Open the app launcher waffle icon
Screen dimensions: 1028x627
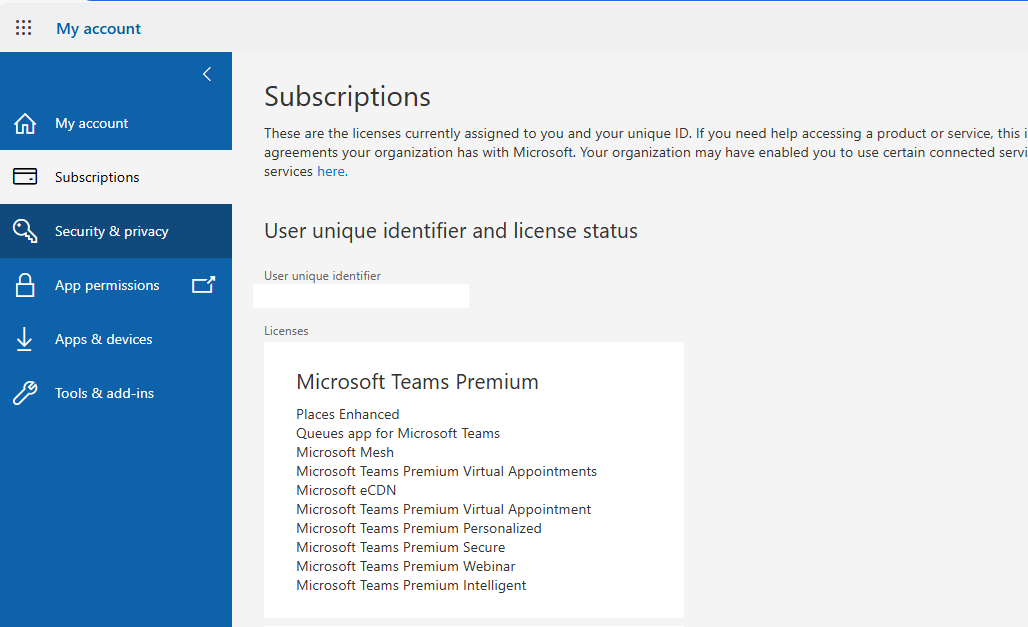pos(24,28)
